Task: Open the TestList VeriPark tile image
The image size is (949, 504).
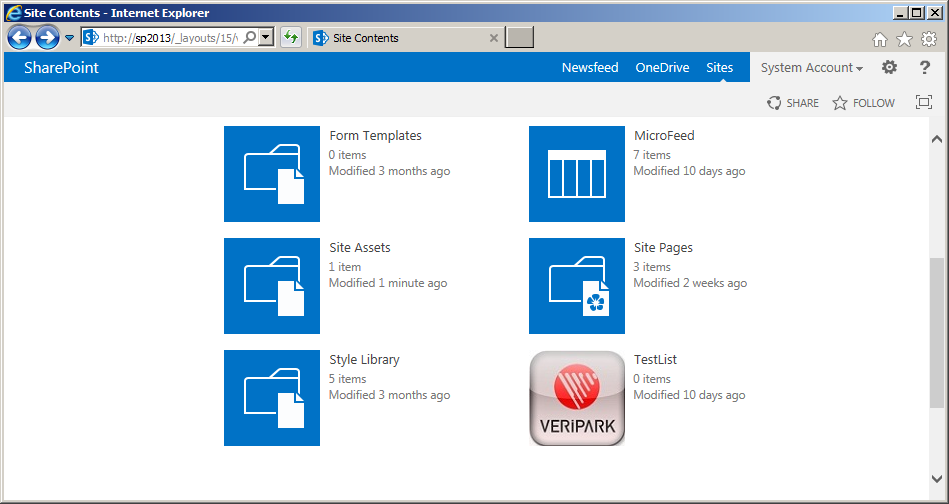Action: point(577,398)
